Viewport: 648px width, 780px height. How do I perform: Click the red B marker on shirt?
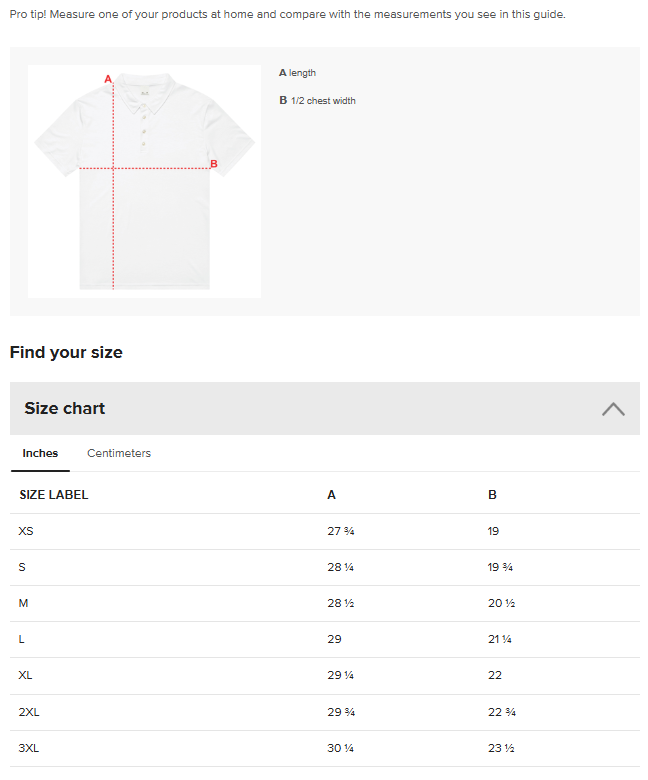click(x=214, y=164)
